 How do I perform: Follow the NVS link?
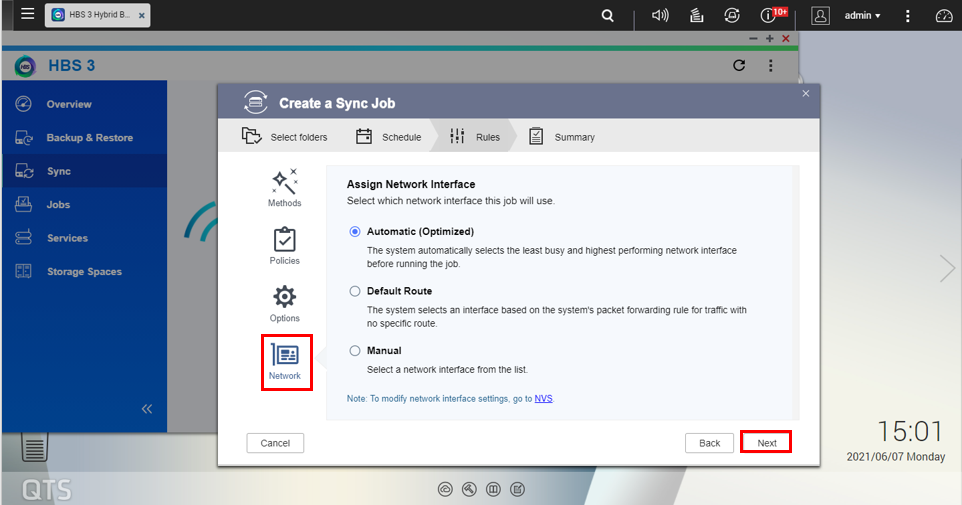point(543,398)
